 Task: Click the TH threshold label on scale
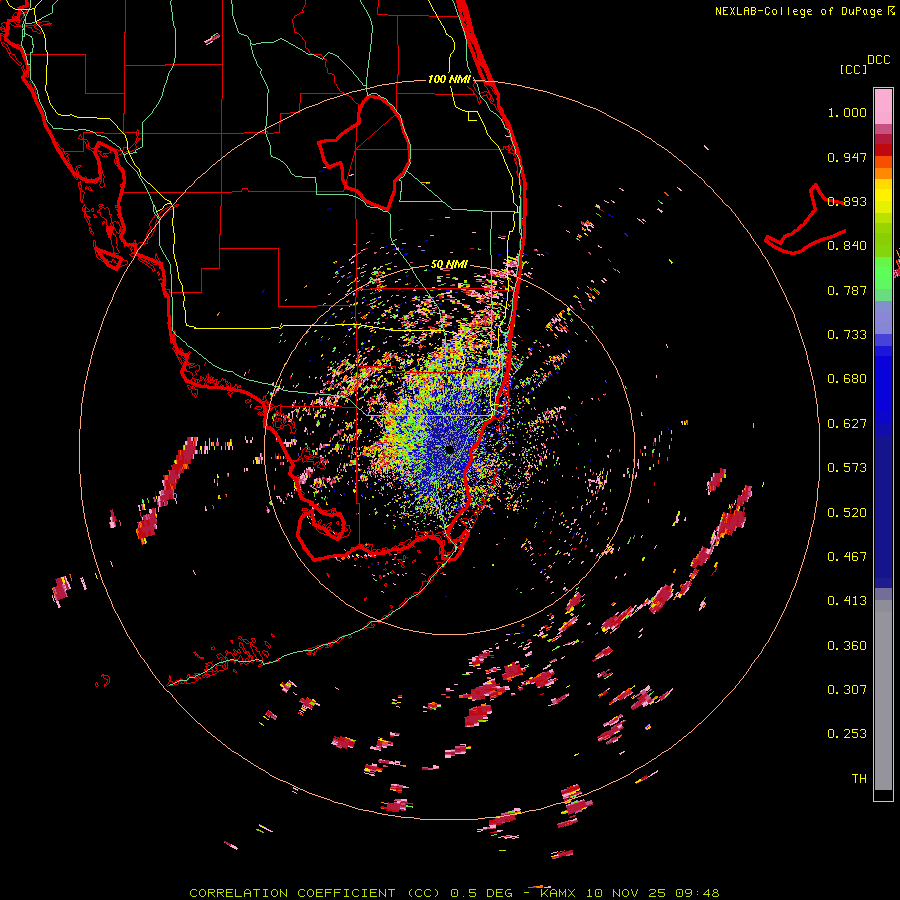859,779
